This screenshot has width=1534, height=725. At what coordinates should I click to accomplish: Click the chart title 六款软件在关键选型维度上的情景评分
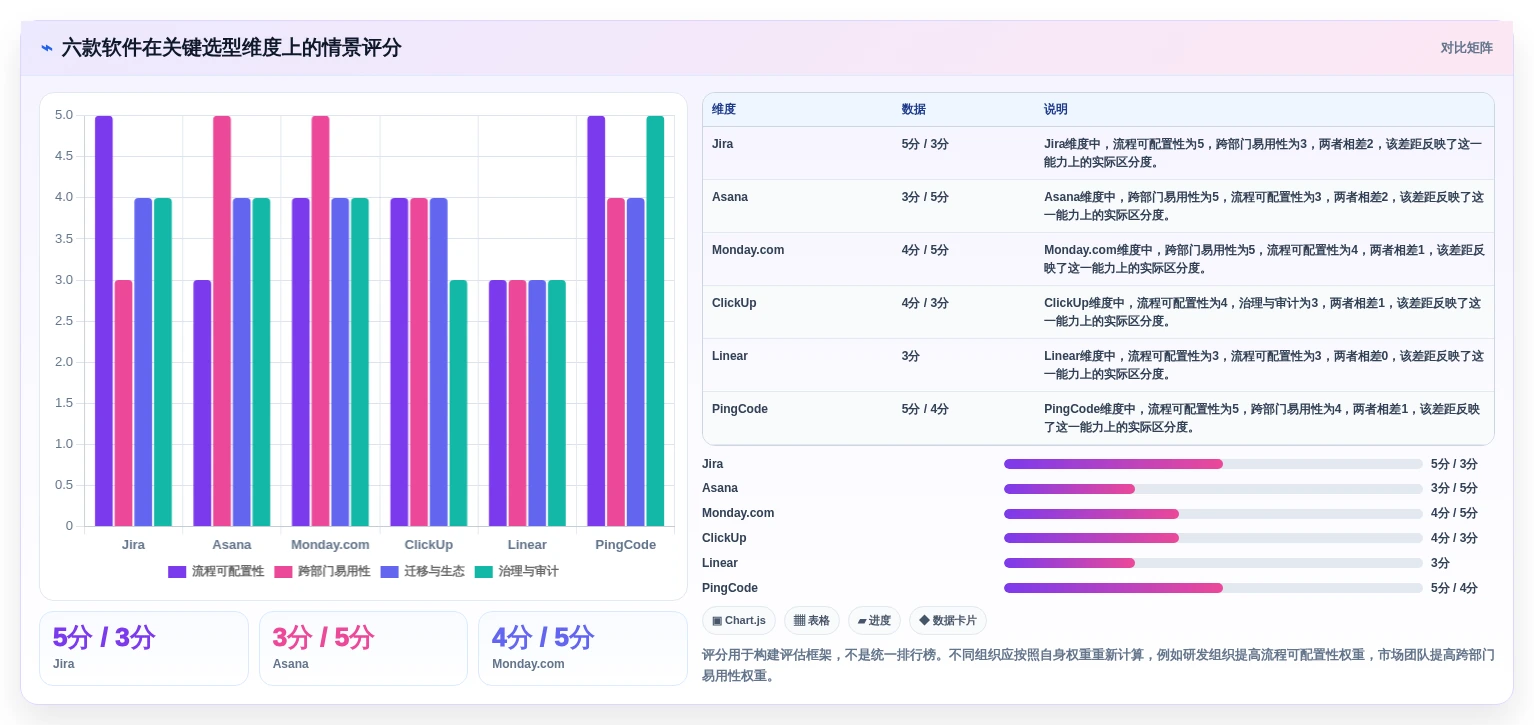(x=231, y=48)
